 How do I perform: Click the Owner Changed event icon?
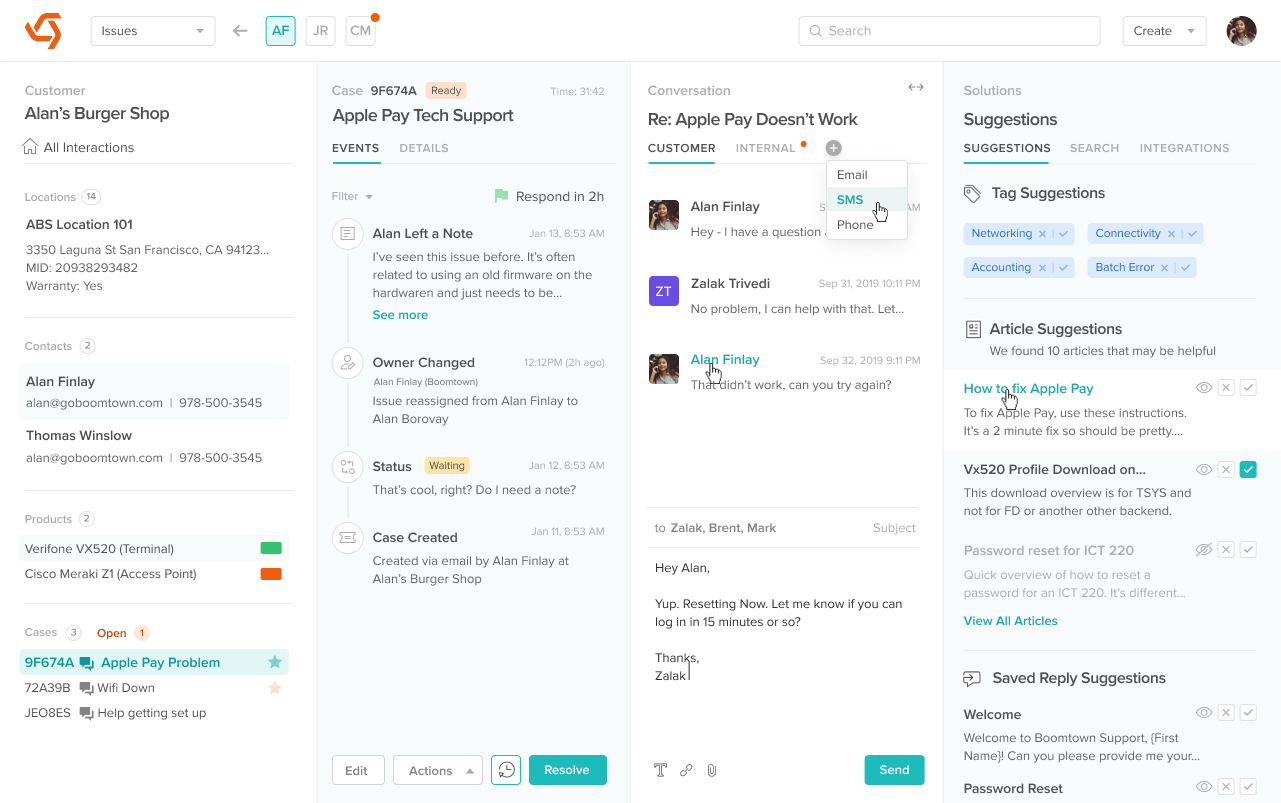tap(347, 363)
